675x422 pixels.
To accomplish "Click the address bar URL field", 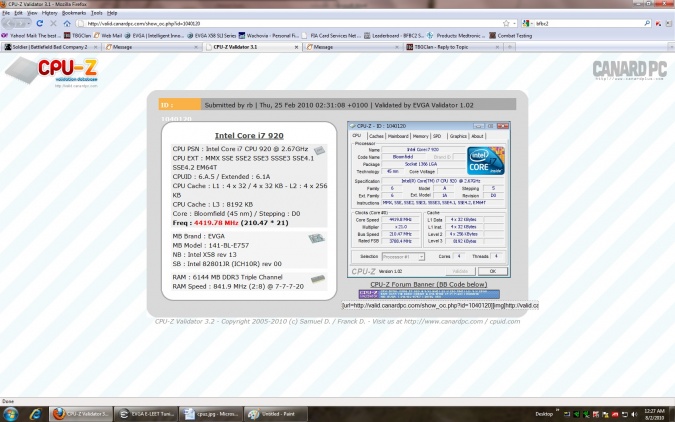I will point(288,23).
